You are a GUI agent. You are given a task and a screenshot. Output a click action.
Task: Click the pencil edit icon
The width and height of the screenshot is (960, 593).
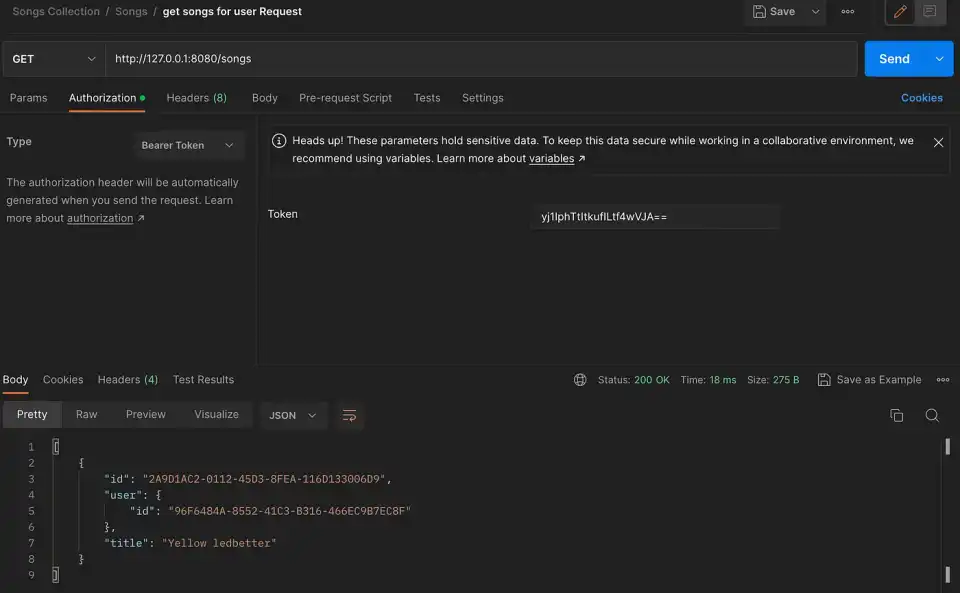click(x=900, y=12)
